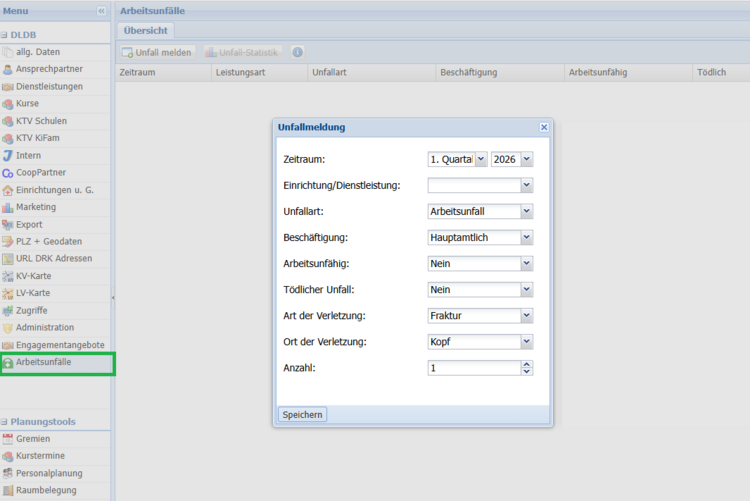Expand the Ort der Verletzung dropdown

[527, 342]
